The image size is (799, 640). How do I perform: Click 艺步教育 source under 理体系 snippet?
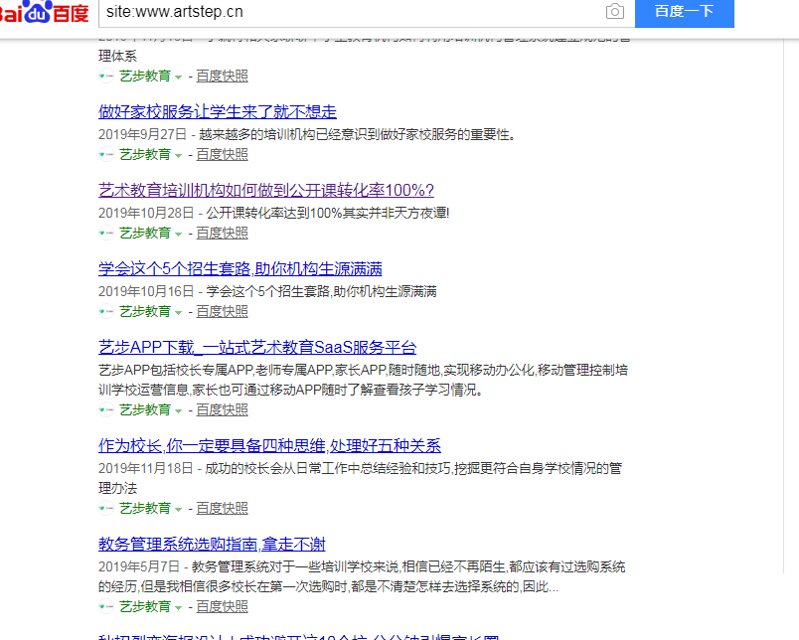pos(145,76)
